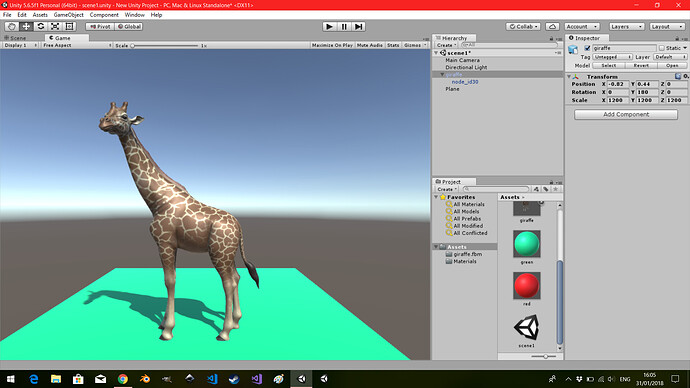Screen dimensions: 690x388
Task: Select Plane in Hierarchy
Action: (452, 89)
